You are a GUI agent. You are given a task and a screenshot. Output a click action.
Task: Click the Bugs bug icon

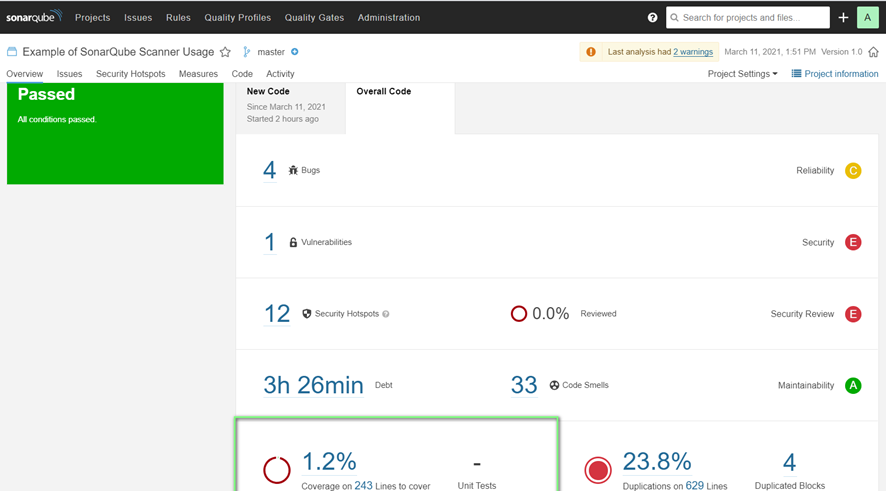pos(293,170)
